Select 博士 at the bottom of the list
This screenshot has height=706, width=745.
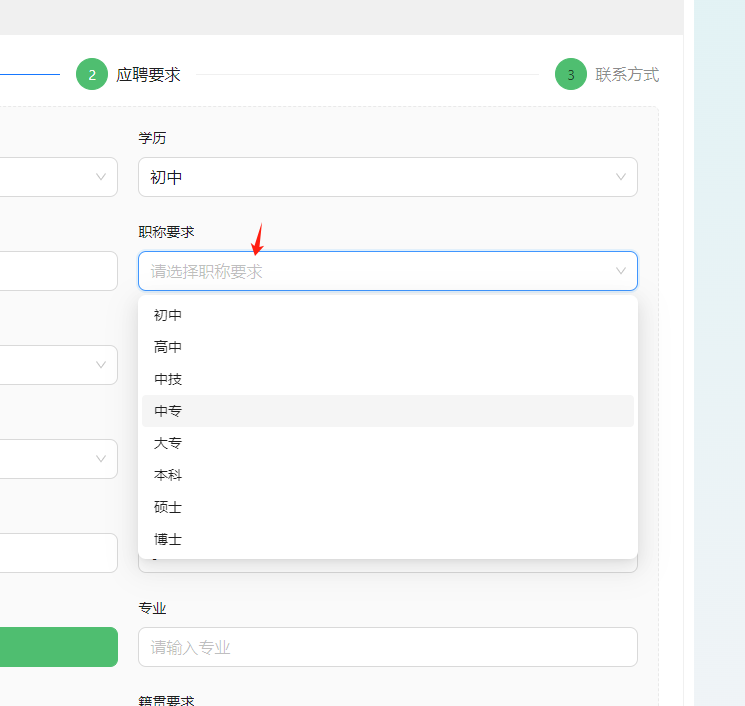click(168, 539)
